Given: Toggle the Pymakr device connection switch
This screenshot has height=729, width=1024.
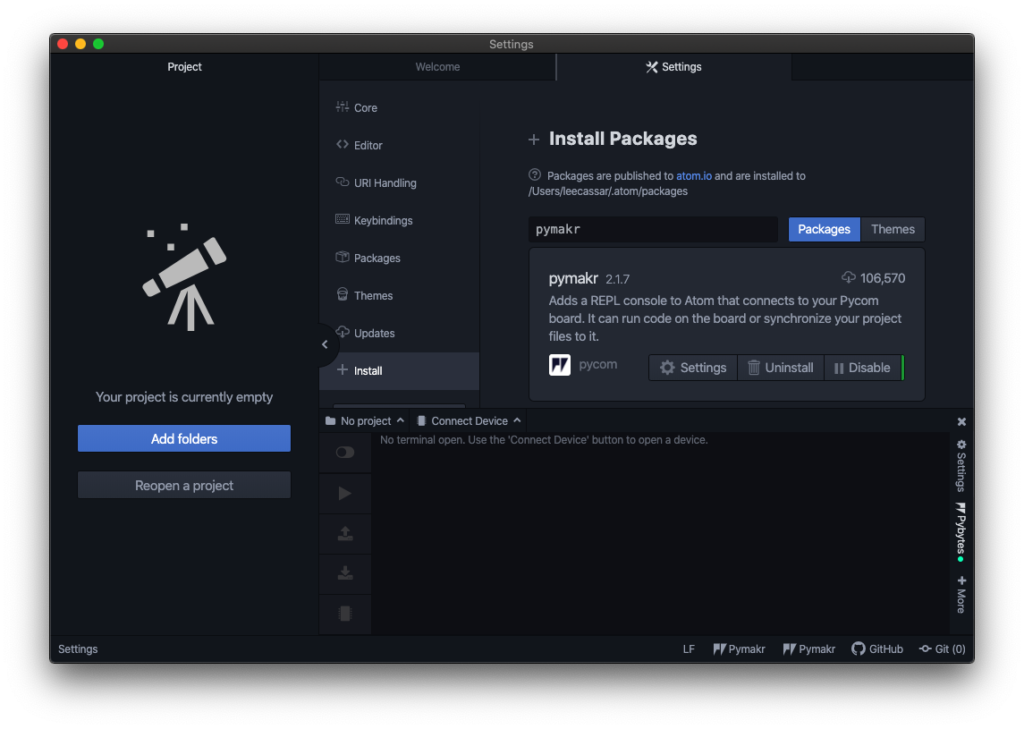Looking at the screenshot, I should click(345, 452).
